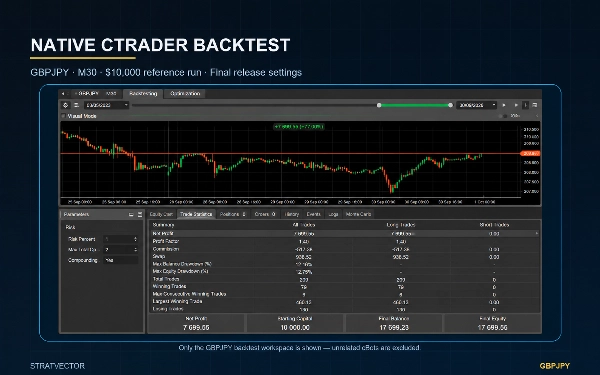Start the backtest with first play button
The width and height of the screenshot is (600, 375).
(x=504, y=105)
